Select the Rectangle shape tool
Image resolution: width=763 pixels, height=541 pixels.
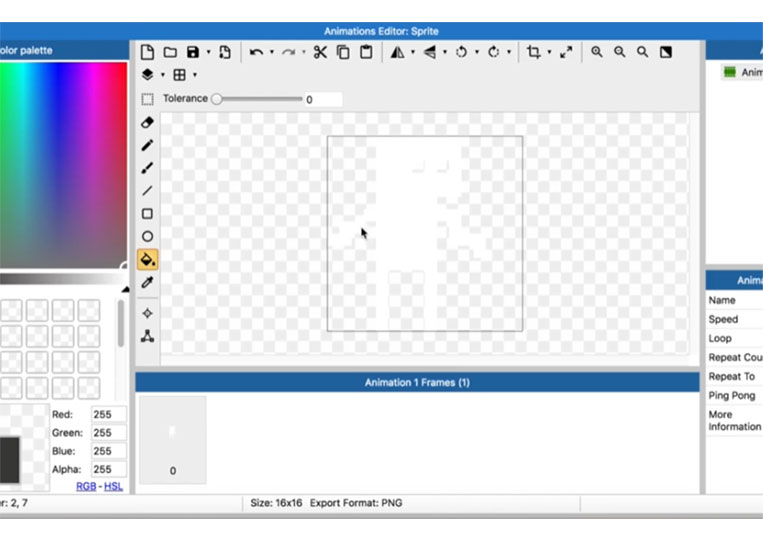point(147,214)
